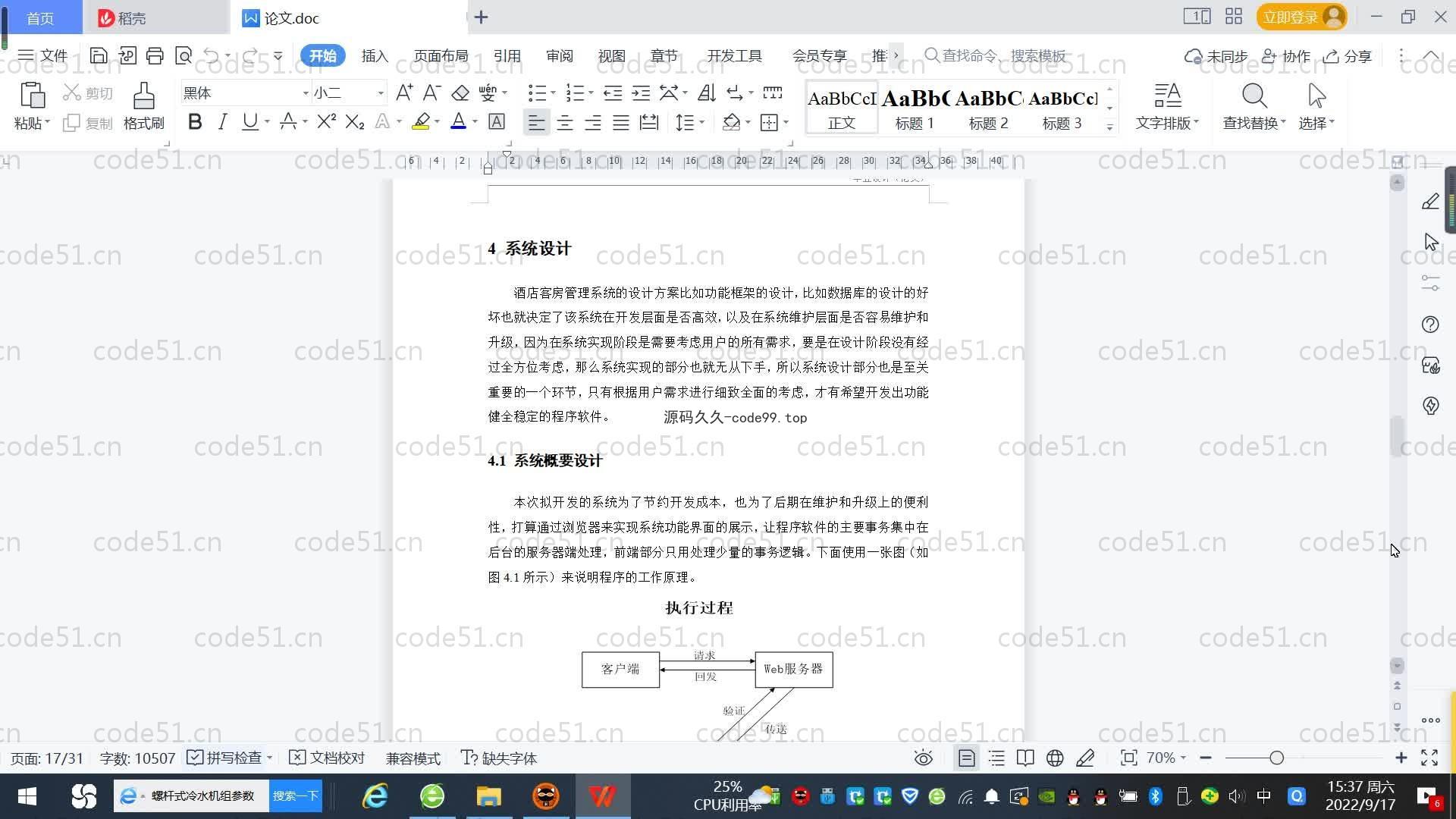Click Document Proofreading in status bar
The width and height of the screenshot is (1456, 819).
tap(328, 758)
